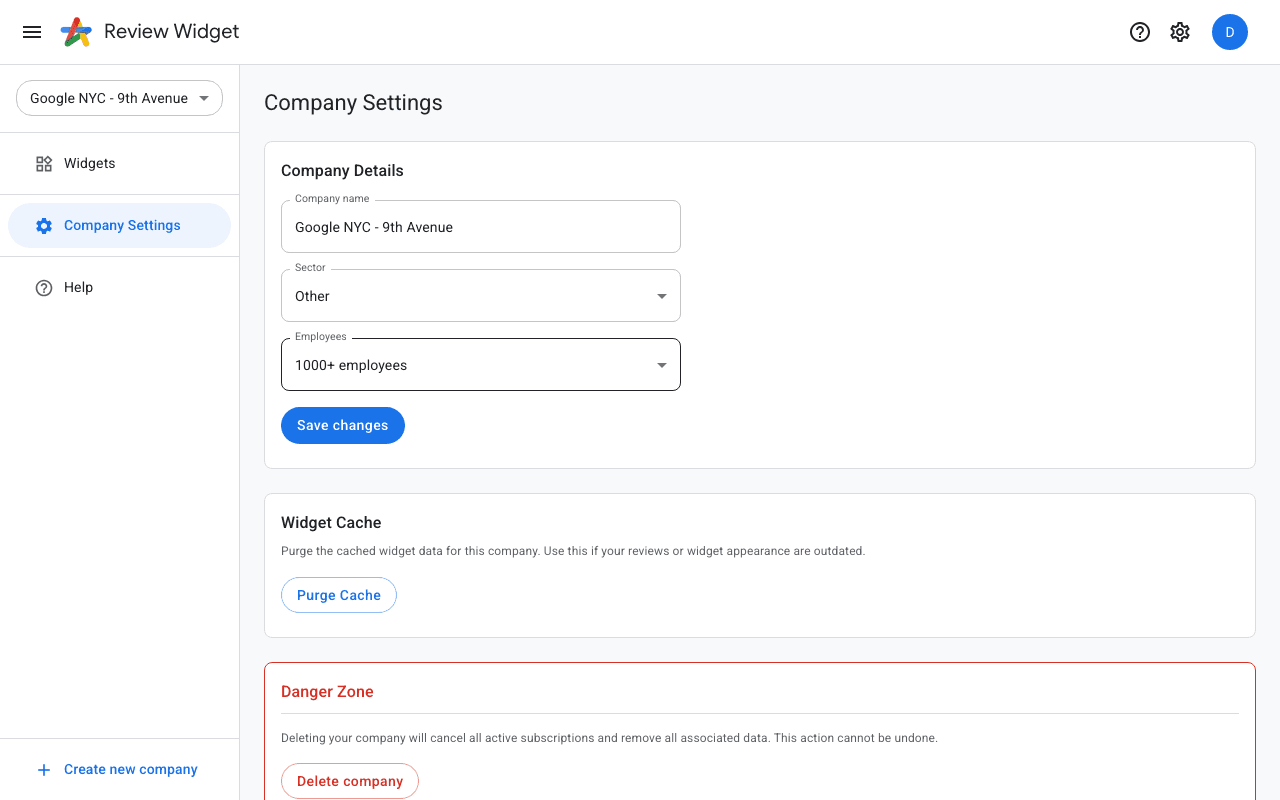The image size is (1280, 800).
Task: Open the help question mark icon
Action: [1140, 31]
